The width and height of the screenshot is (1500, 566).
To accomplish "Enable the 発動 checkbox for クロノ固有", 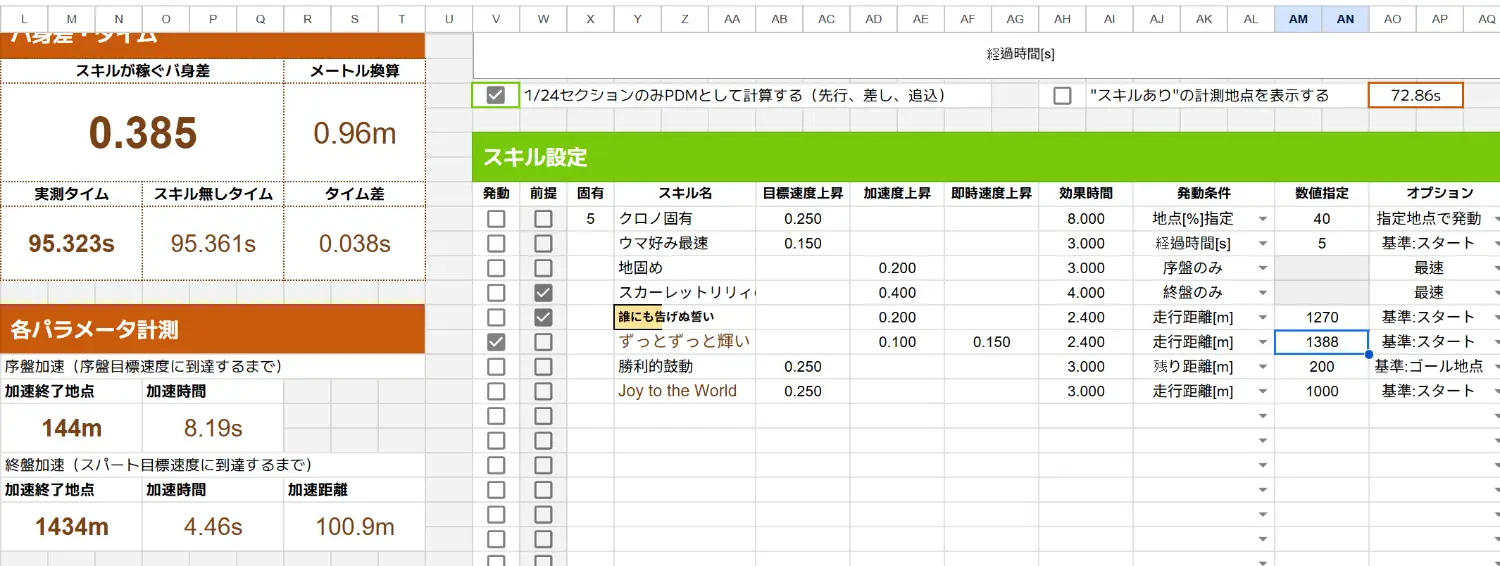I will pos(496,219).
